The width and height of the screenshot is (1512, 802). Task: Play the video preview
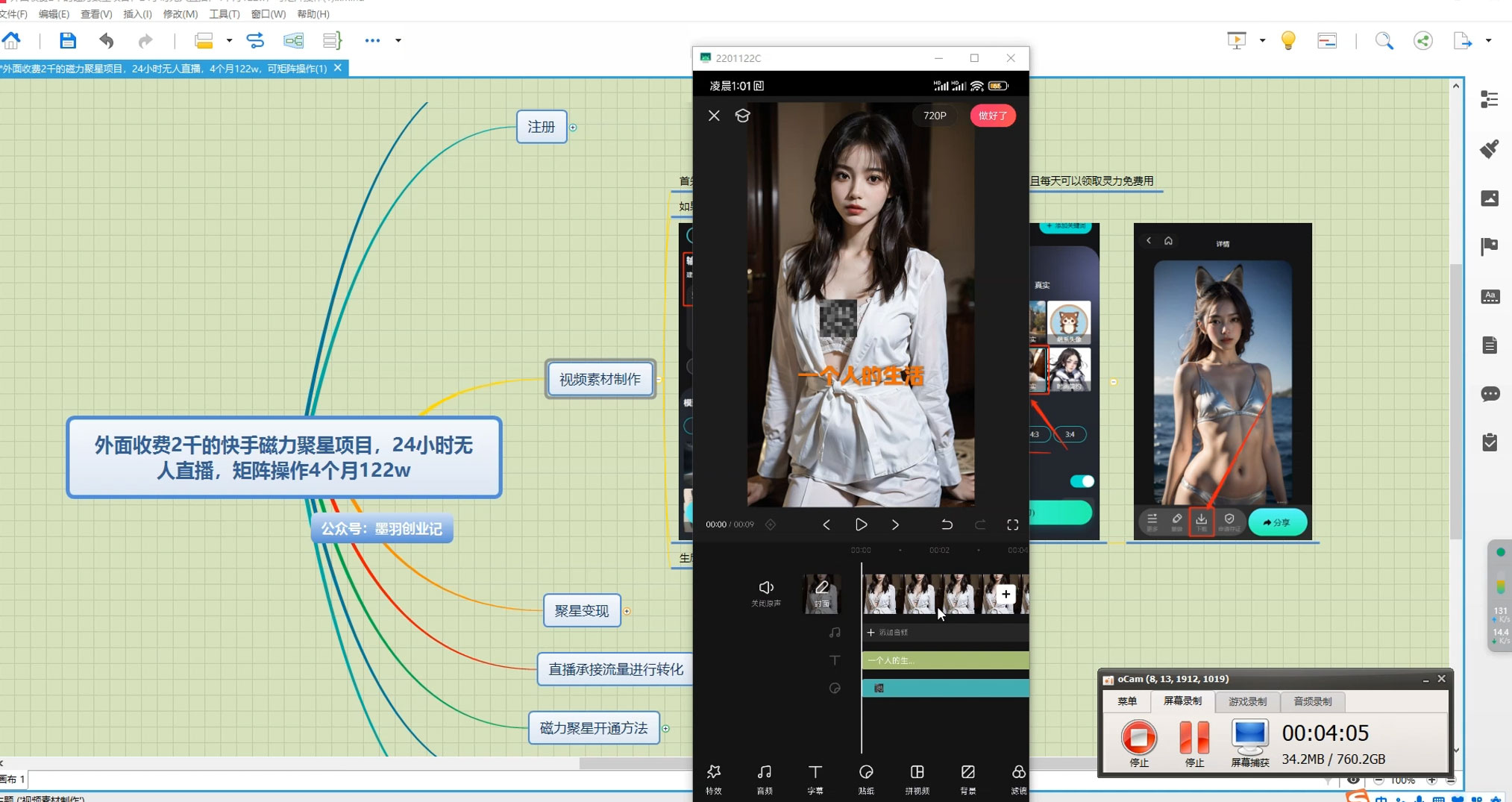coord(861,525)
